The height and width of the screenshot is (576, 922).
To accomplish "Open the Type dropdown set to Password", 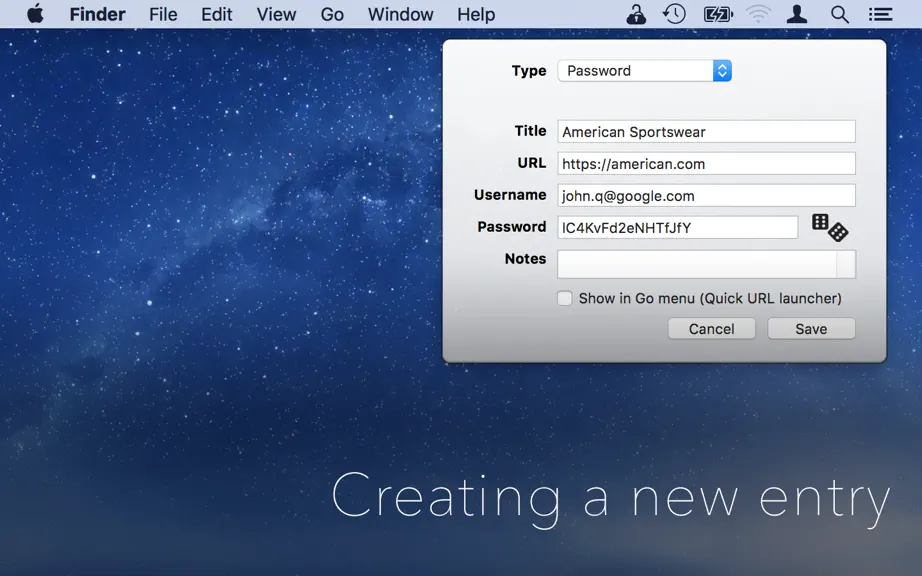I will click(644, 71).
